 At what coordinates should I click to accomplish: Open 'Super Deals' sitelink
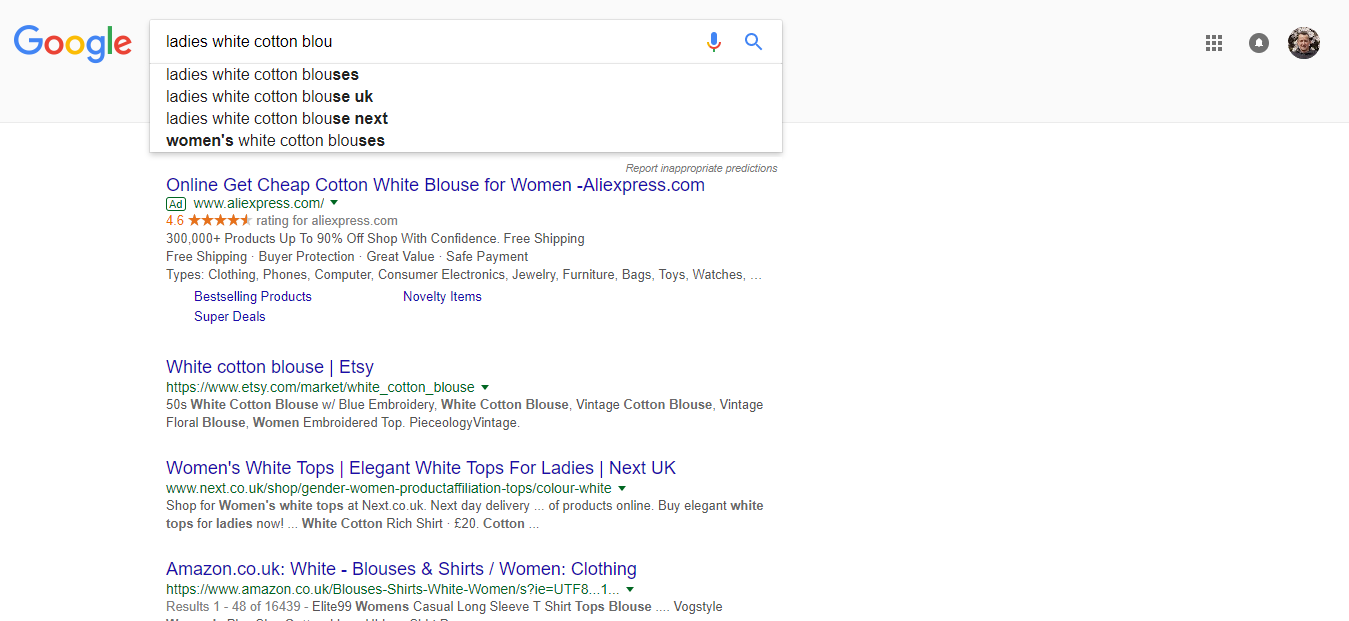[x=230, y=317]
